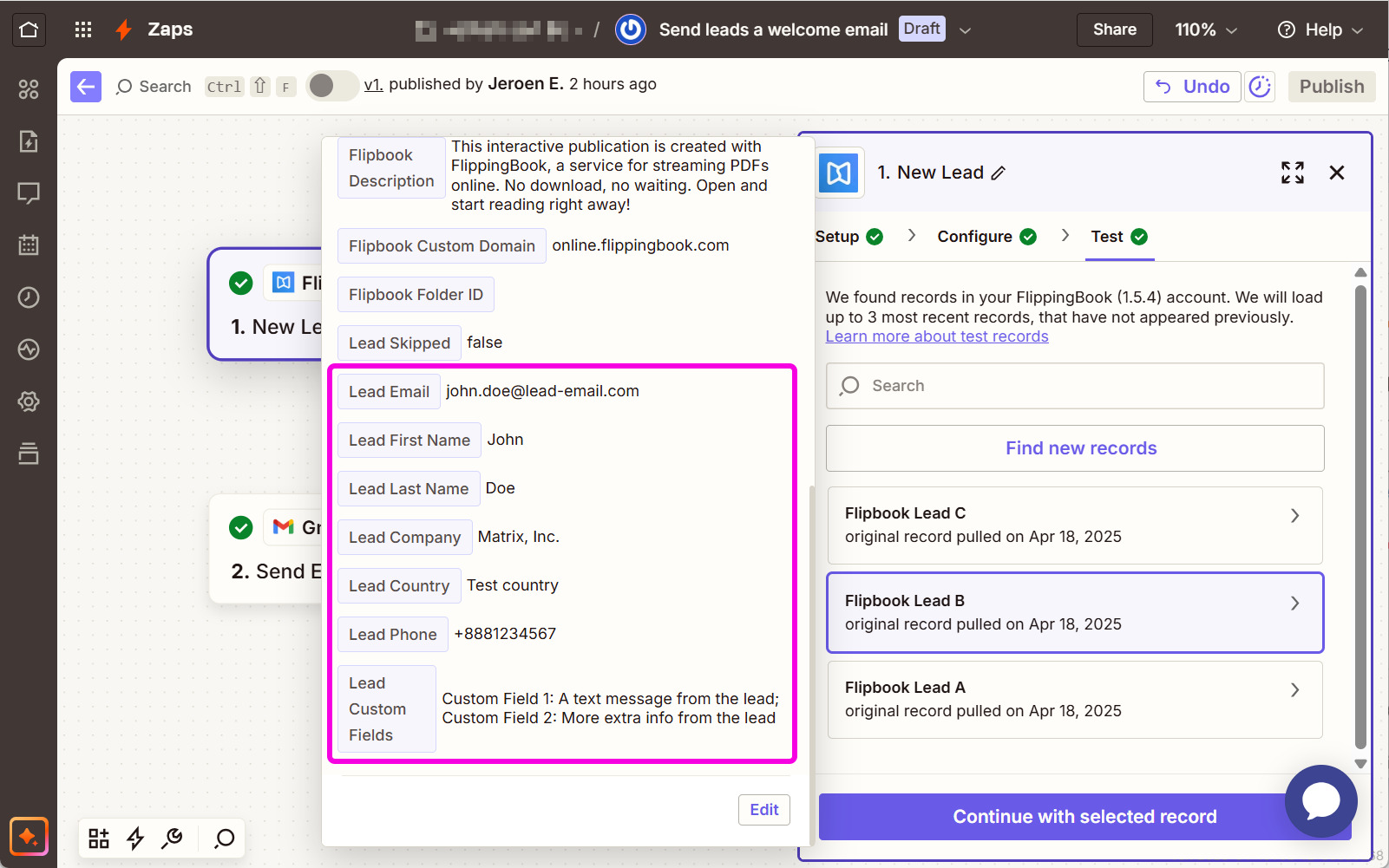Click Continue with selected record
1389x868 pixels.
1084,817
